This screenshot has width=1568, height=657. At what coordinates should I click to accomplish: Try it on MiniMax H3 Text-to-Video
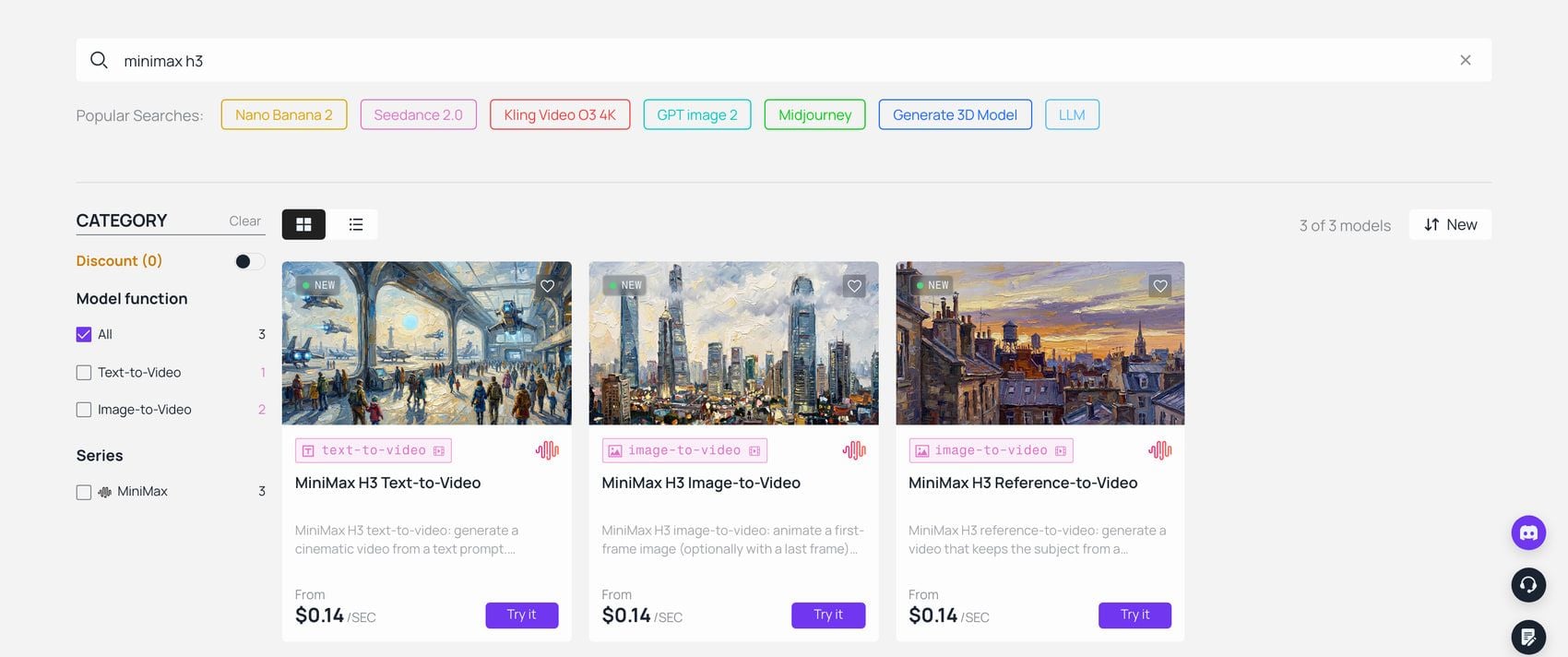[522, 615]
